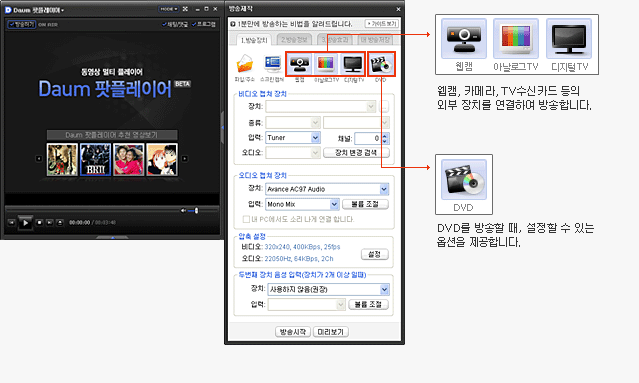The image size is (639, 383).
Task: Select the 파일/주소 file source icon
Action: [x=245, y=64]
